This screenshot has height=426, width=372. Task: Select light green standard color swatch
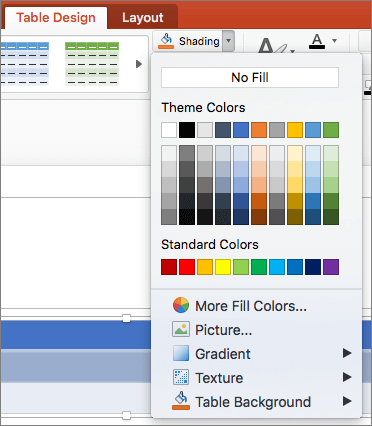241,267
